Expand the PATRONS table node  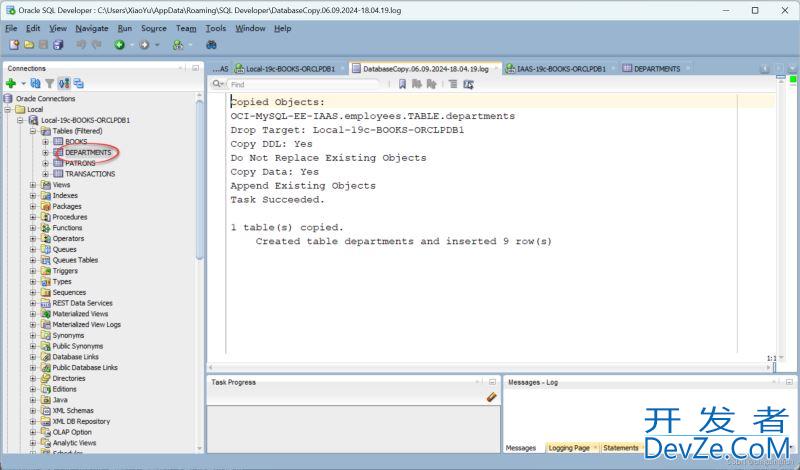tap(45, 163)
